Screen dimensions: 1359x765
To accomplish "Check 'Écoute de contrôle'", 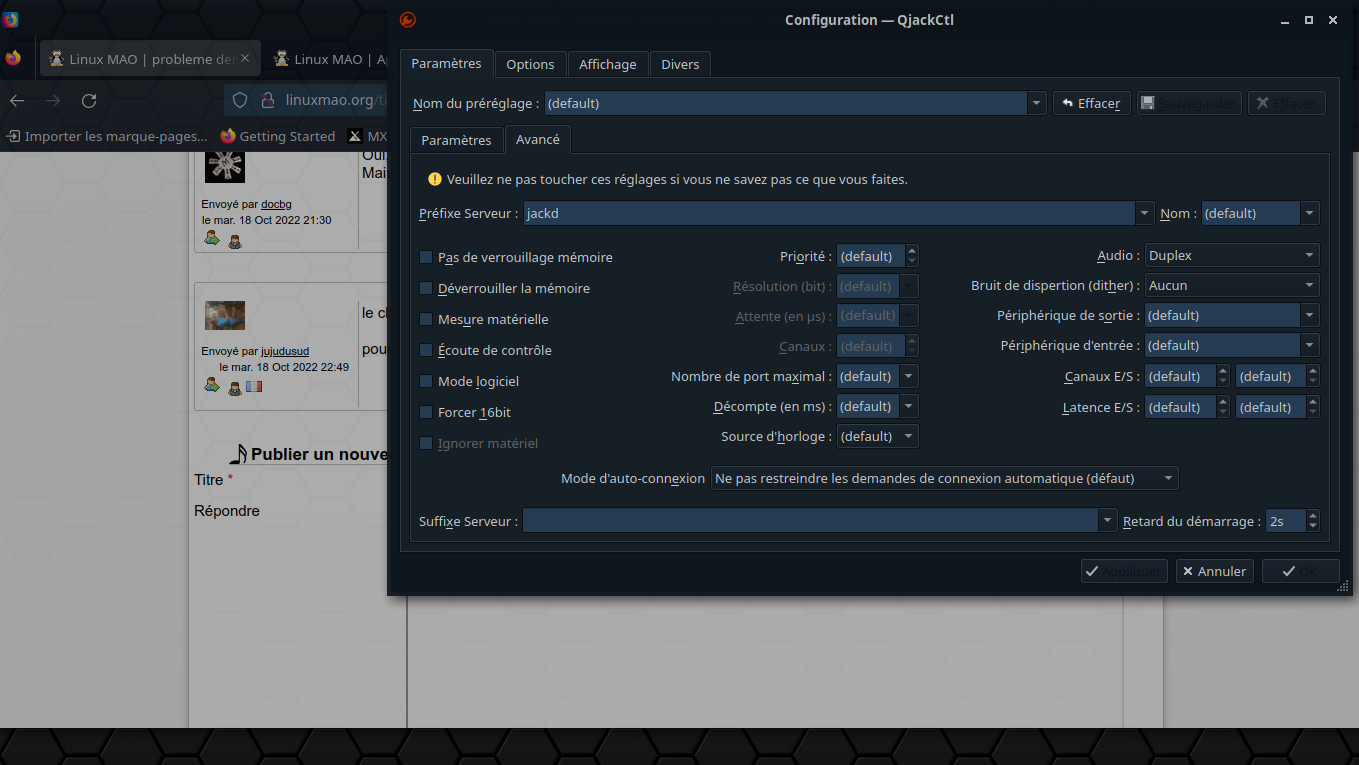I will click(x=426, y=350).
